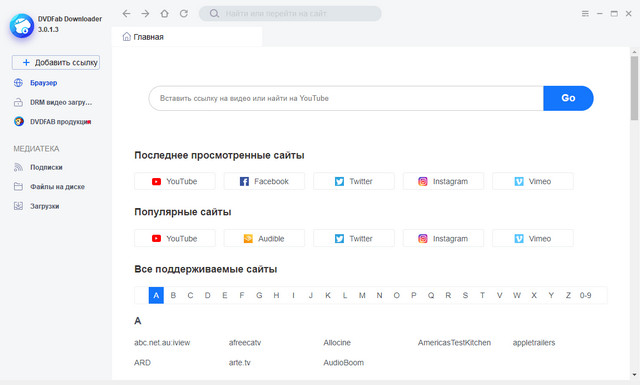This screenshot has width=640, height=385.
Task: Click the video link paste field
Action: point(346,98)
